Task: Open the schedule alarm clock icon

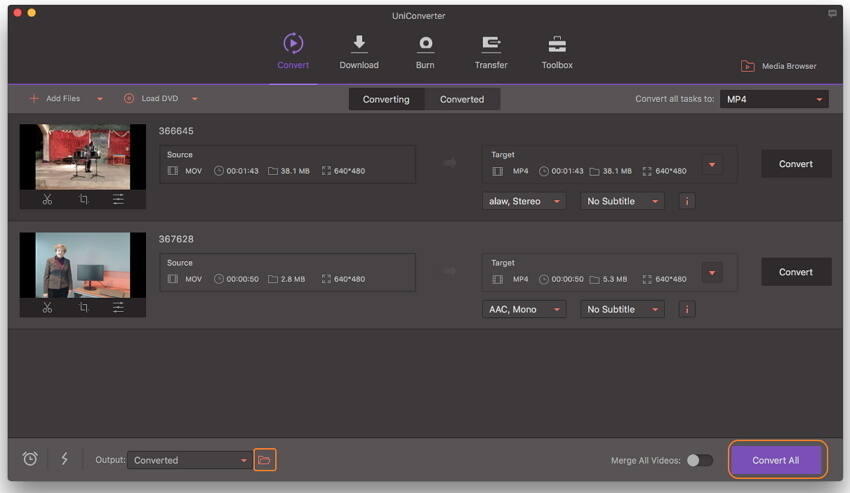Action: (30, 459)
